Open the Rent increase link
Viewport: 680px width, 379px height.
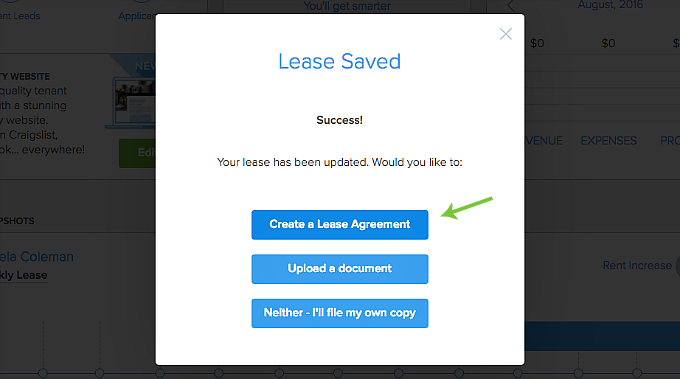click(637, 265)
